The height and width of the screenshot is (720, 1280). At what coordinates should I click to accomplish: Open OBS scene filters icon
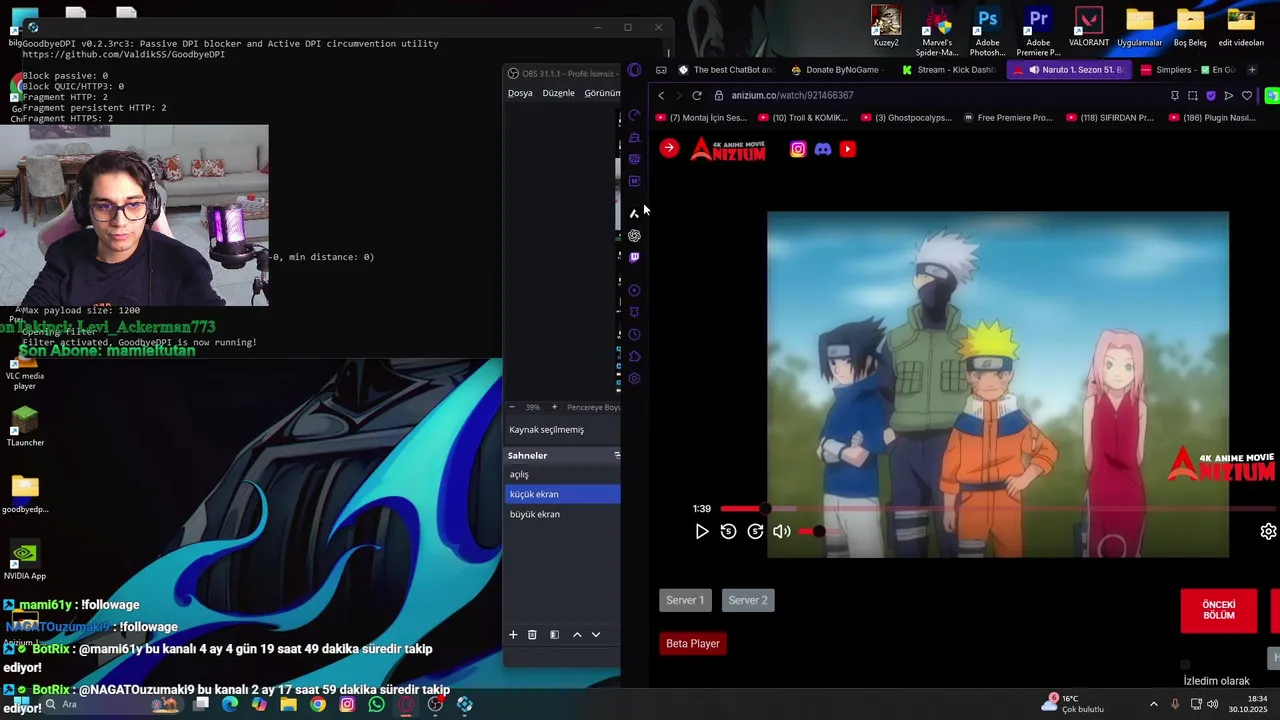[x=554, y=635]
